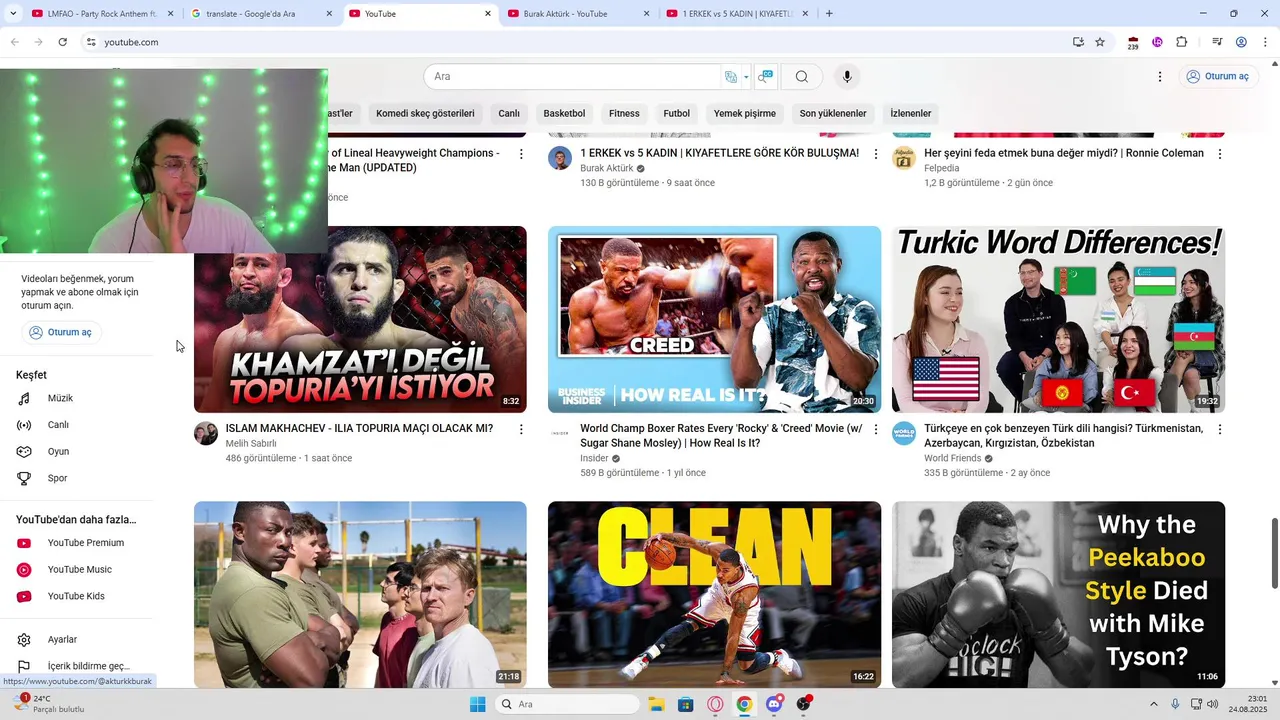The width and height of the screenshot is (1280, 720).
Task: Open Chrome three-dot menu
Action: click(1266, 42)
